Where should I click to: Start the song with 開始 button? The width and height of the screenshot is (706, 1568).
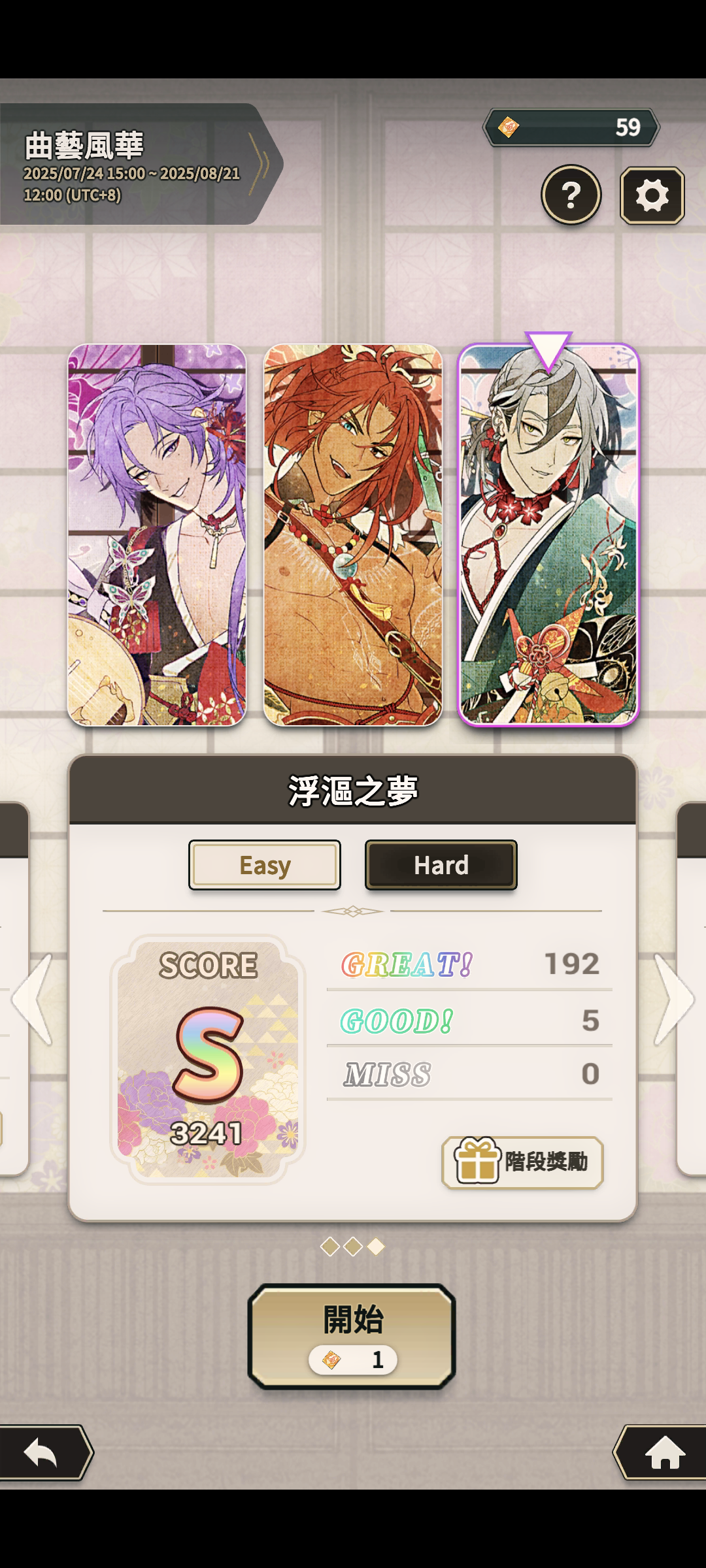click(x=352, y=1336)
